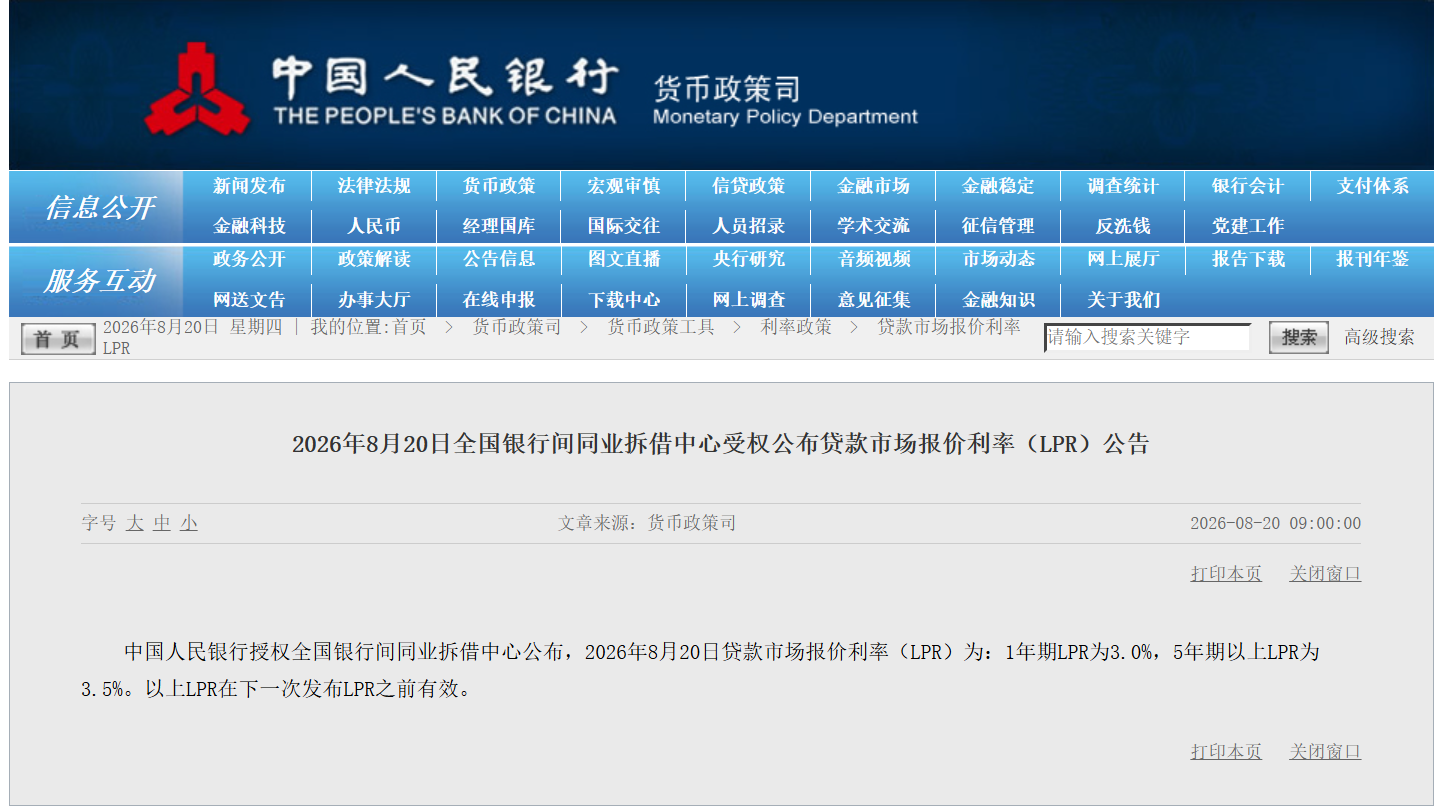The width and height of the screenshot is (1437, 810).
Task: Click the timestamp 2026-08-20 09:00:00
Action: click(1275, 524)
